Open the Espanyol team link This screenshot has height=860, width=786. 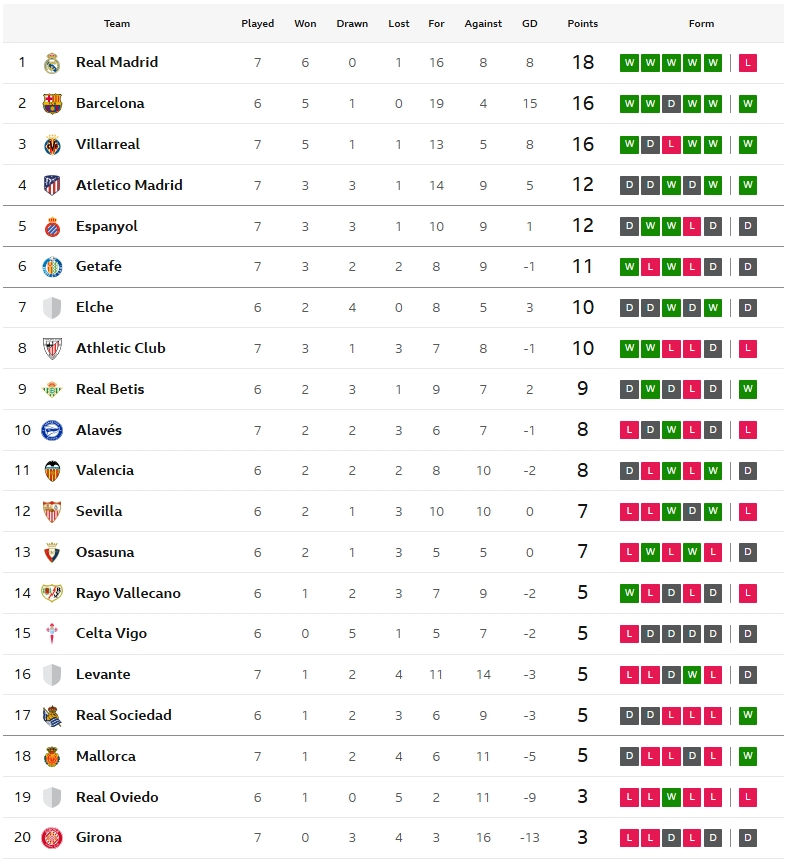click(x=106, y=226)
